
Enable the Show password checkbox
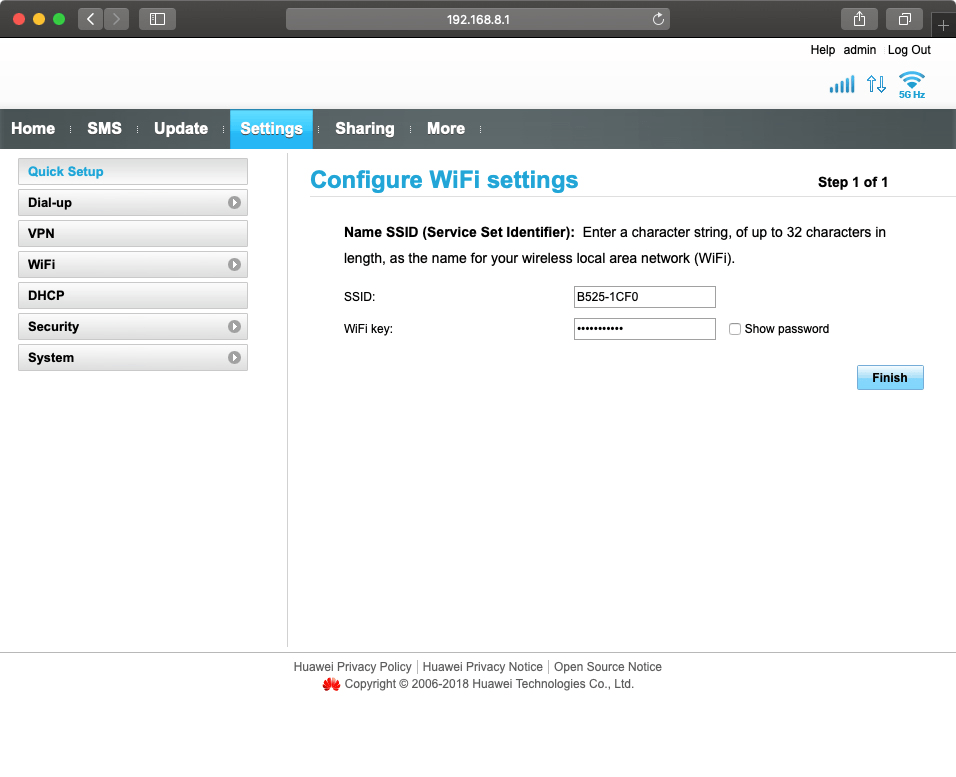click(x=735, y=329)
